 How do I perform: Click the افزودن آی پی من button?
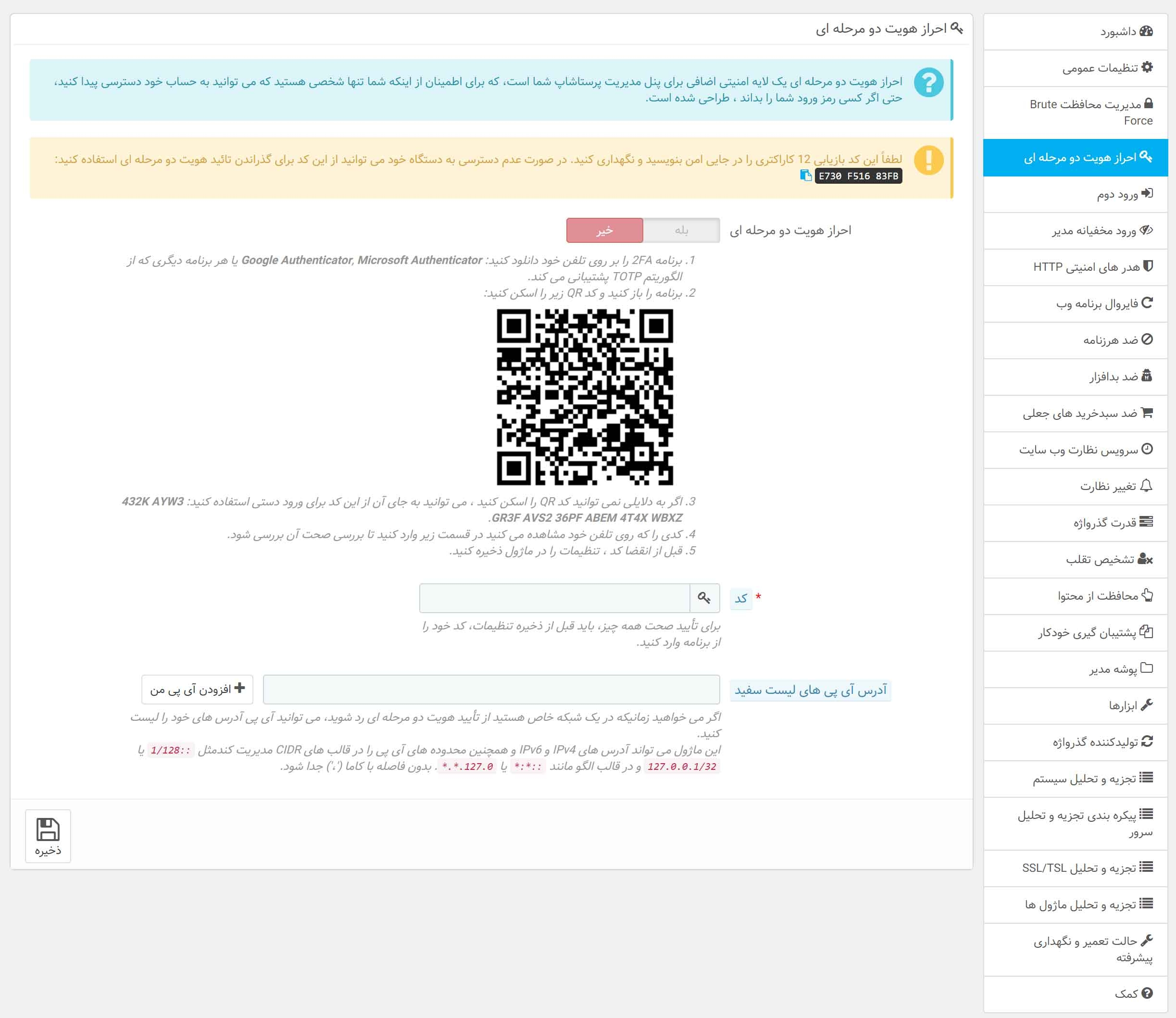click(197, 689)
